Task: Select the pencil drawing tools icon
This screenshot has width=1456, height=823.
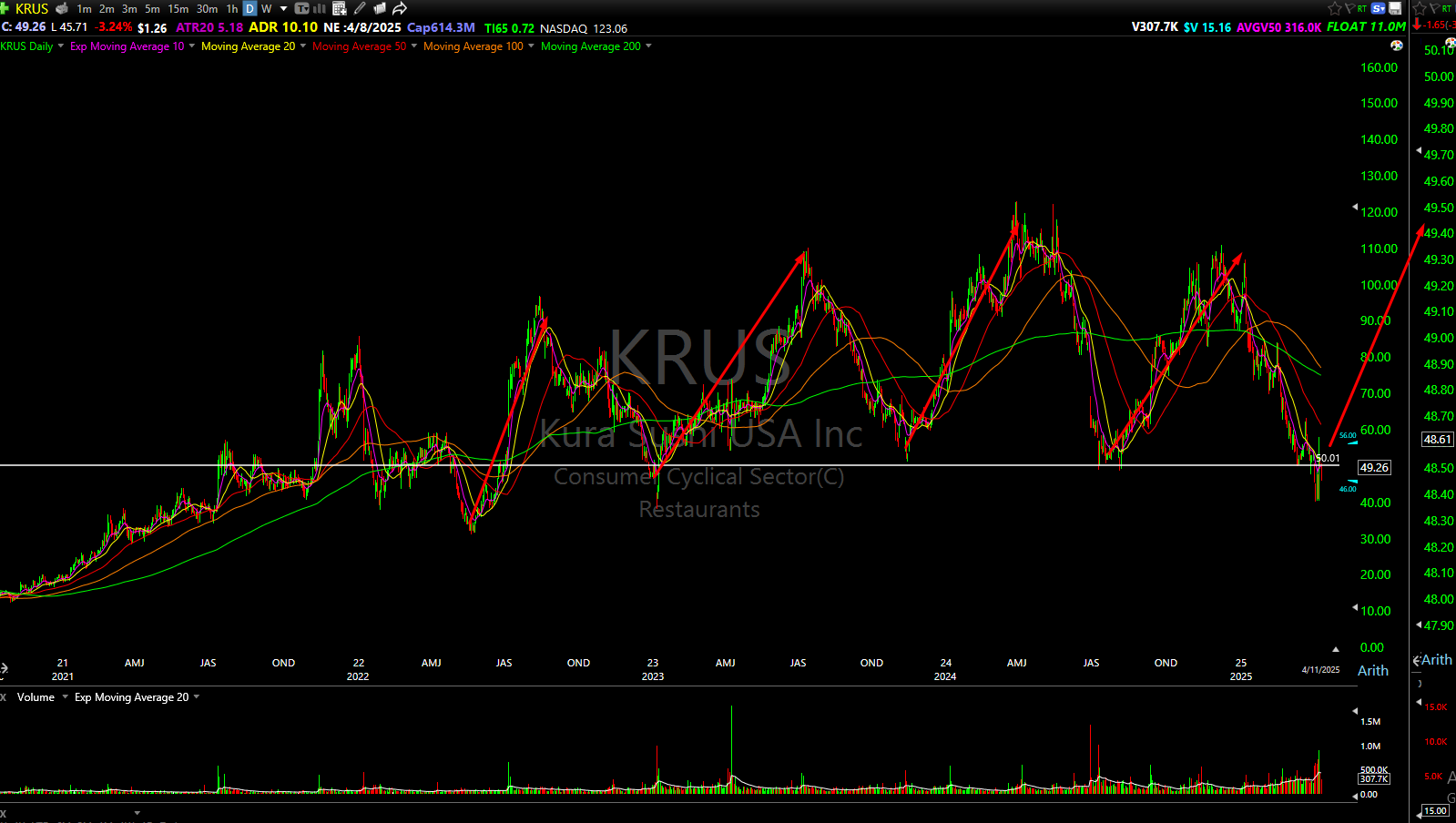Action: (361, 9)
